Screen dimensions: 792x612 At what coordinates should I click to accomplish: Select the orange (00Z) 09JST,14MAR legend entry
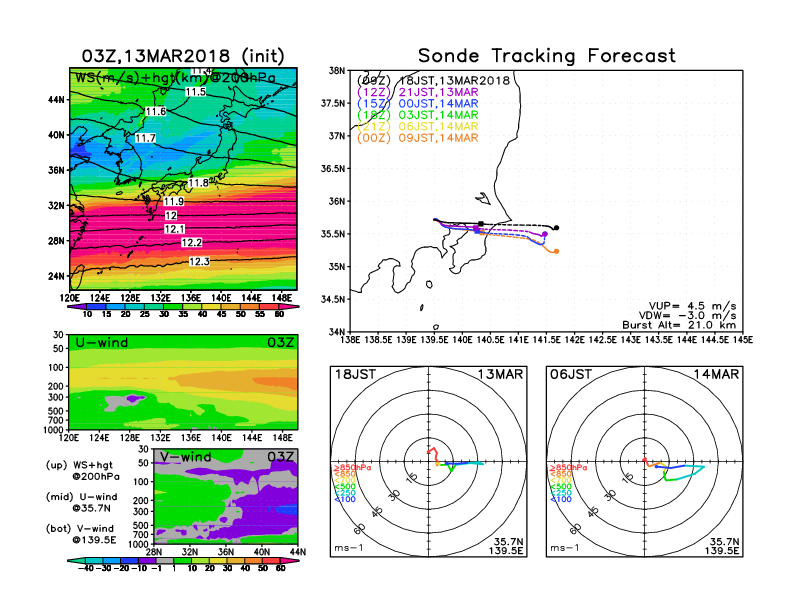tap(417, 138)
